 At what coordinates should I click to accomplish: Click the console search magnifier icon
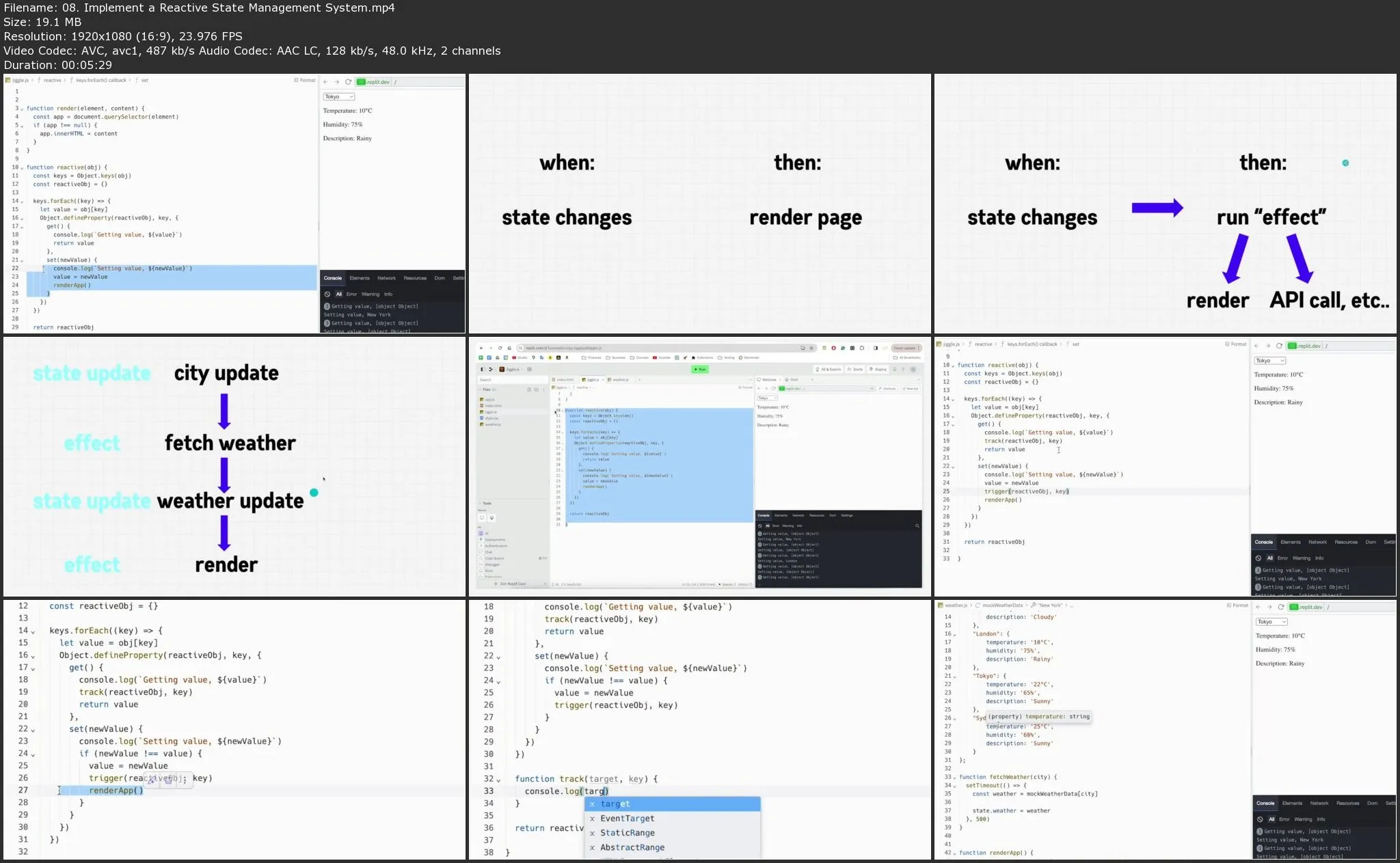click(917, 525)
